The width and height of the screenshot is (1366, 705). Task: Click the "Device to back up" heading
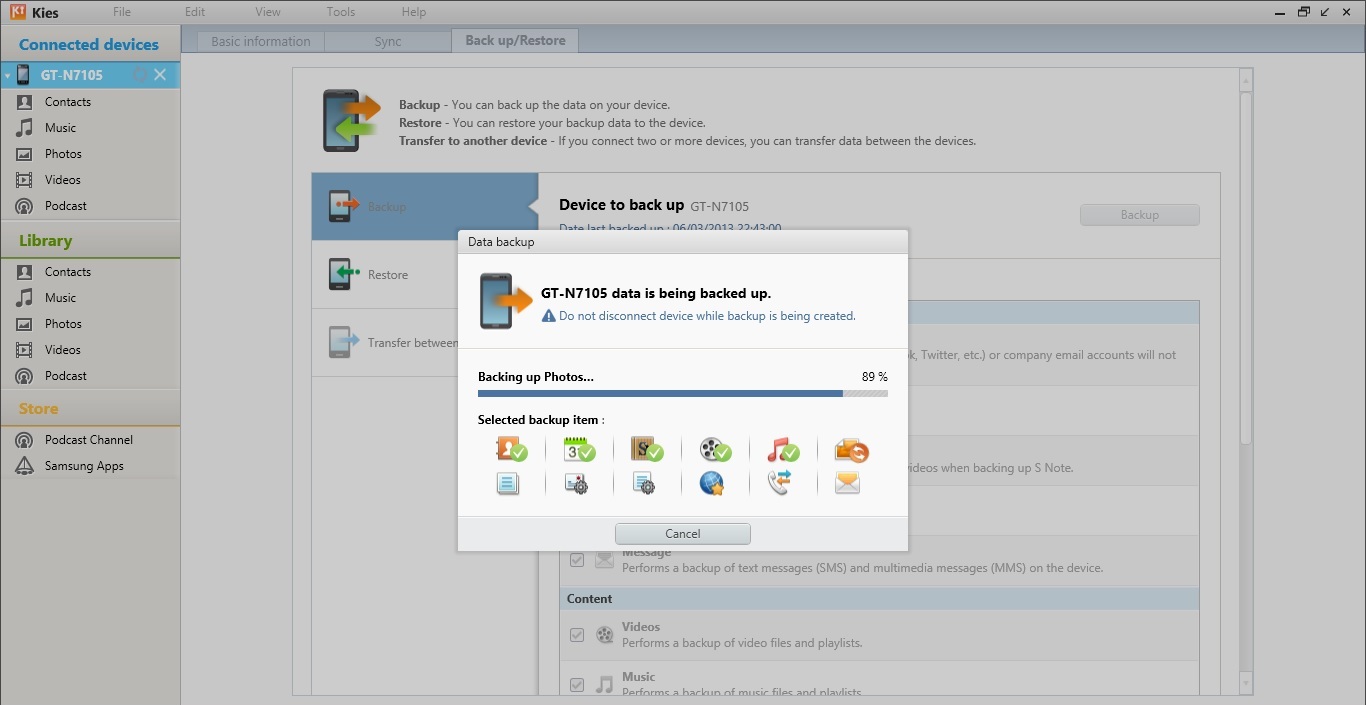tap(621, 205)
